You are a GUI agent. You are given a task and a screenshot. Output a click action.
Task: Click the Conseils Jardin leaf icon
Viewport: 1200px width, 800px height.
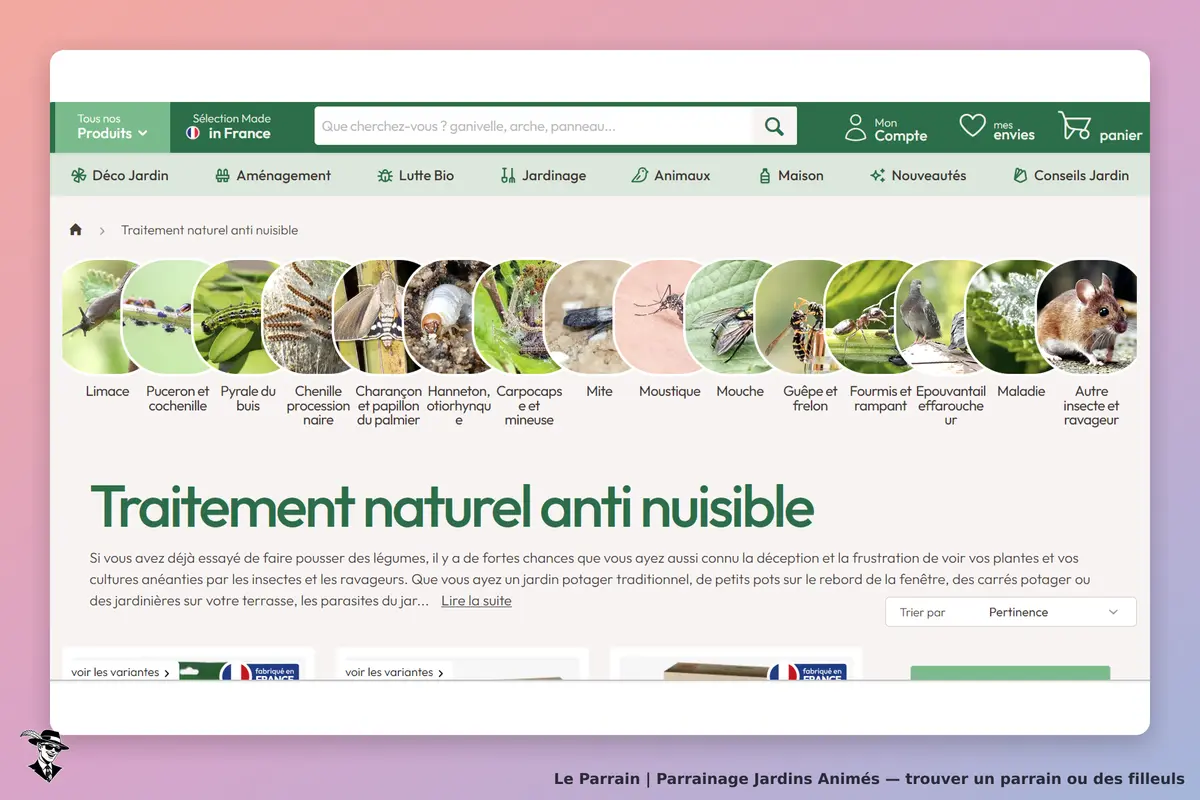(1020, 175)
